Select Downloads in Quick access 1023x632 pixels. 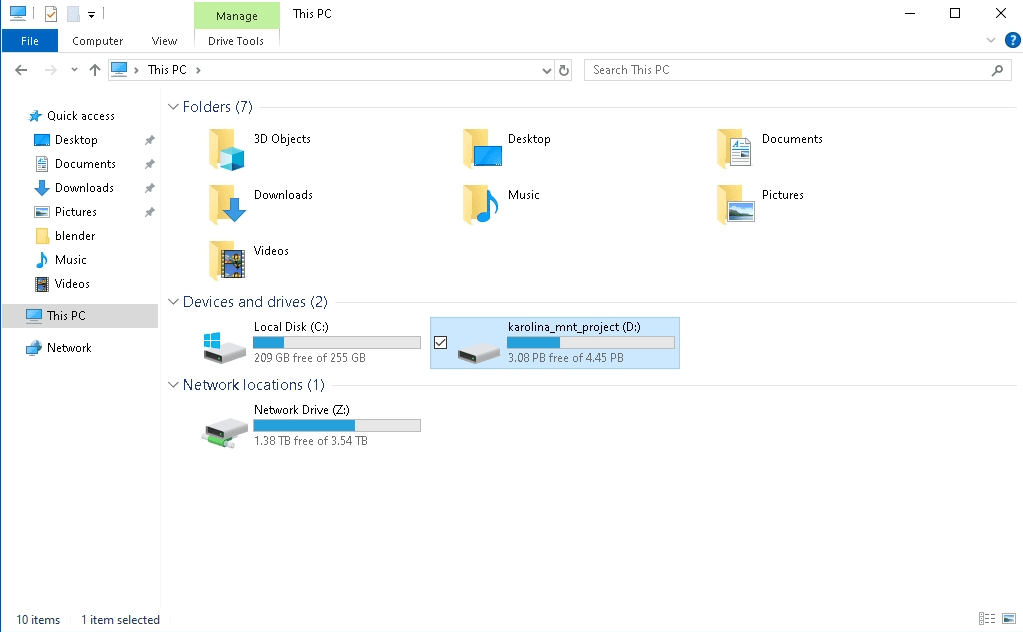click(84, 188)
